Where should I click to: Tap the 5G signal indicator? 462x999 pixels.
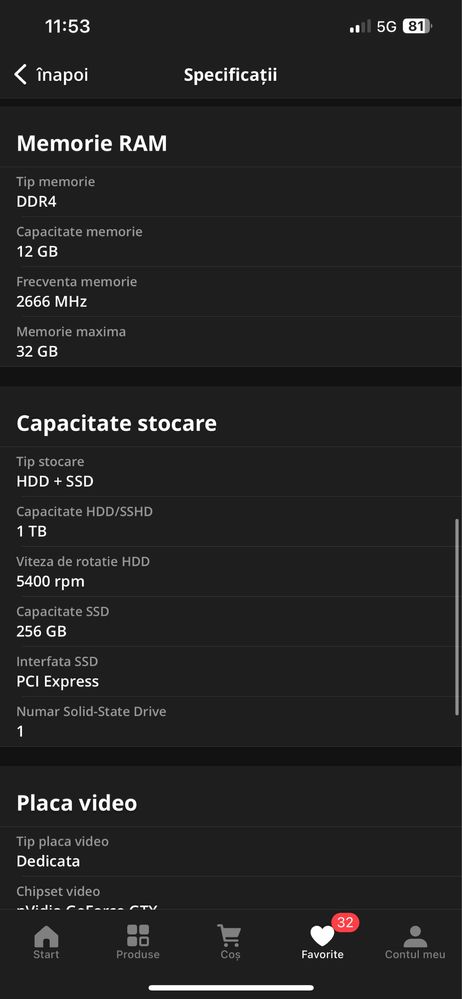(x=386, y=26)
